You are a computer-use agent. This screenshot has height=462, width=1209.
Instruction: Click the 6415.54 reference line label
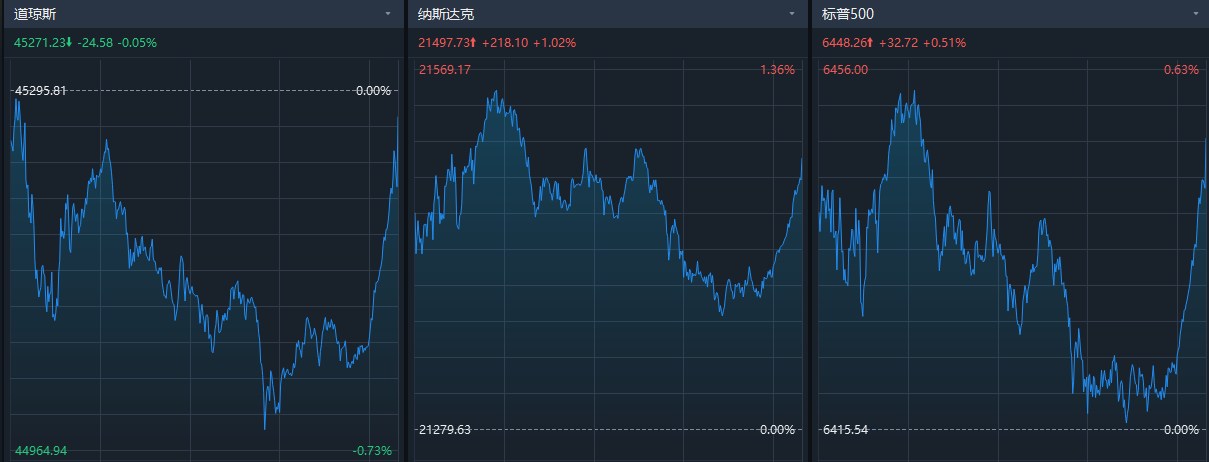pyautogui.click(x=846, y=430)
